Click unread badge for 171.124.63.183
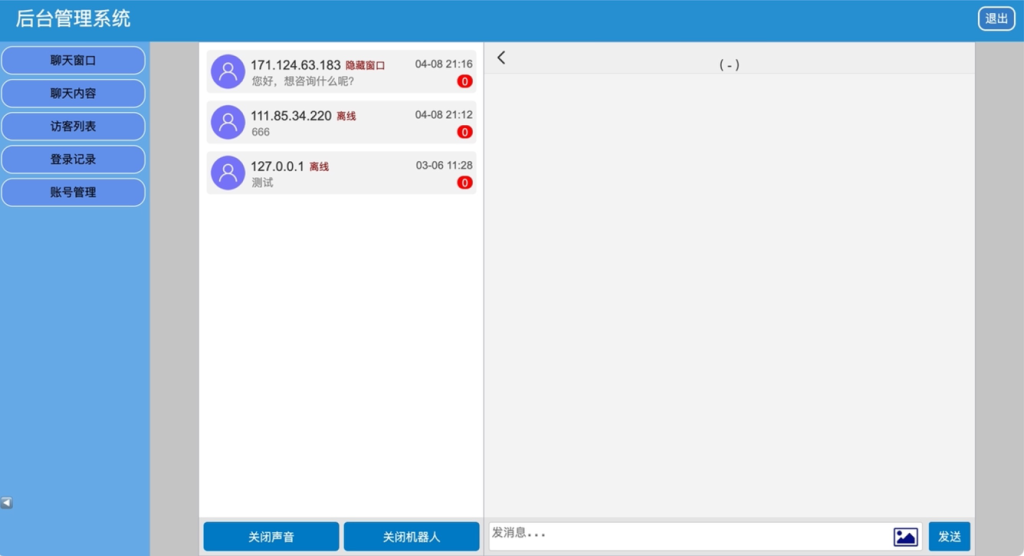This screenshot has width=1024, height=556. 464,81
